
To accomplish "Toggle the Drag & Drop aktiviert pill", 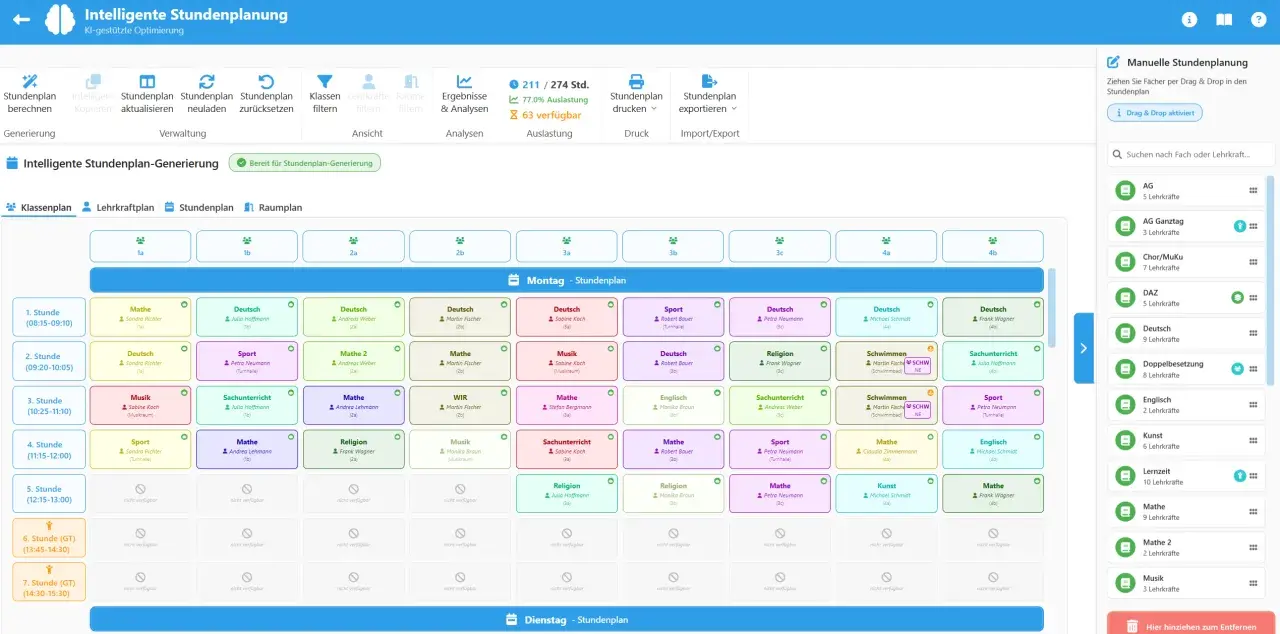I will [x=1155, y=113].
